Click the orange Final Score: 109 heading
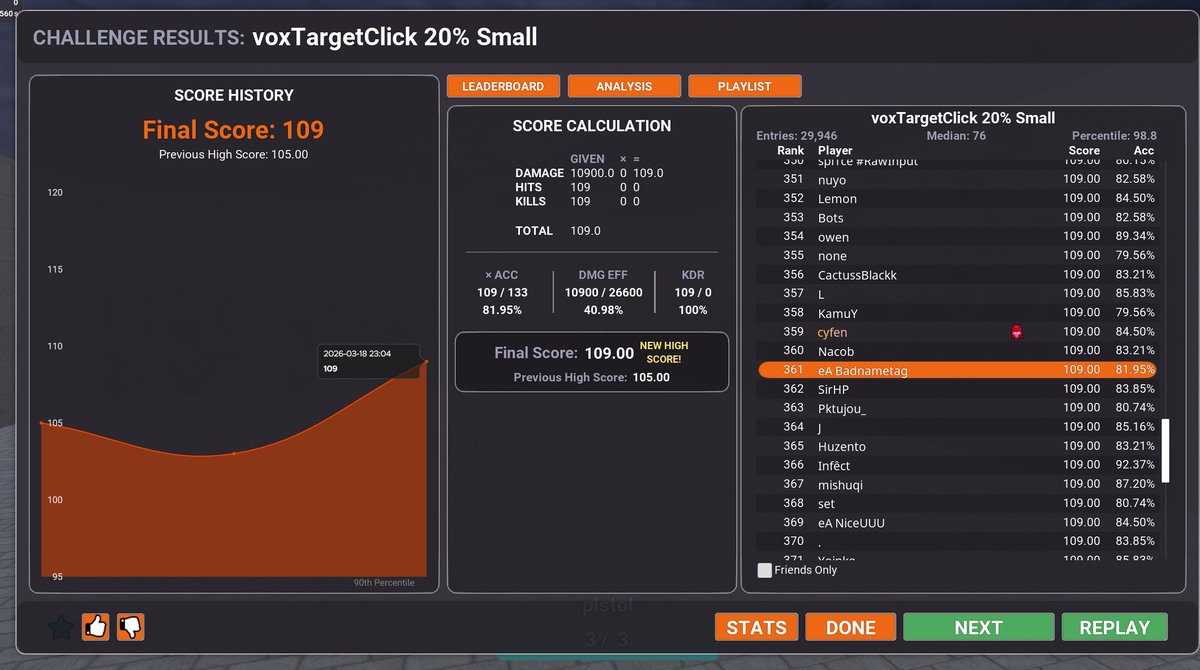Screen dimensions: 1200x670 point(233,130)
